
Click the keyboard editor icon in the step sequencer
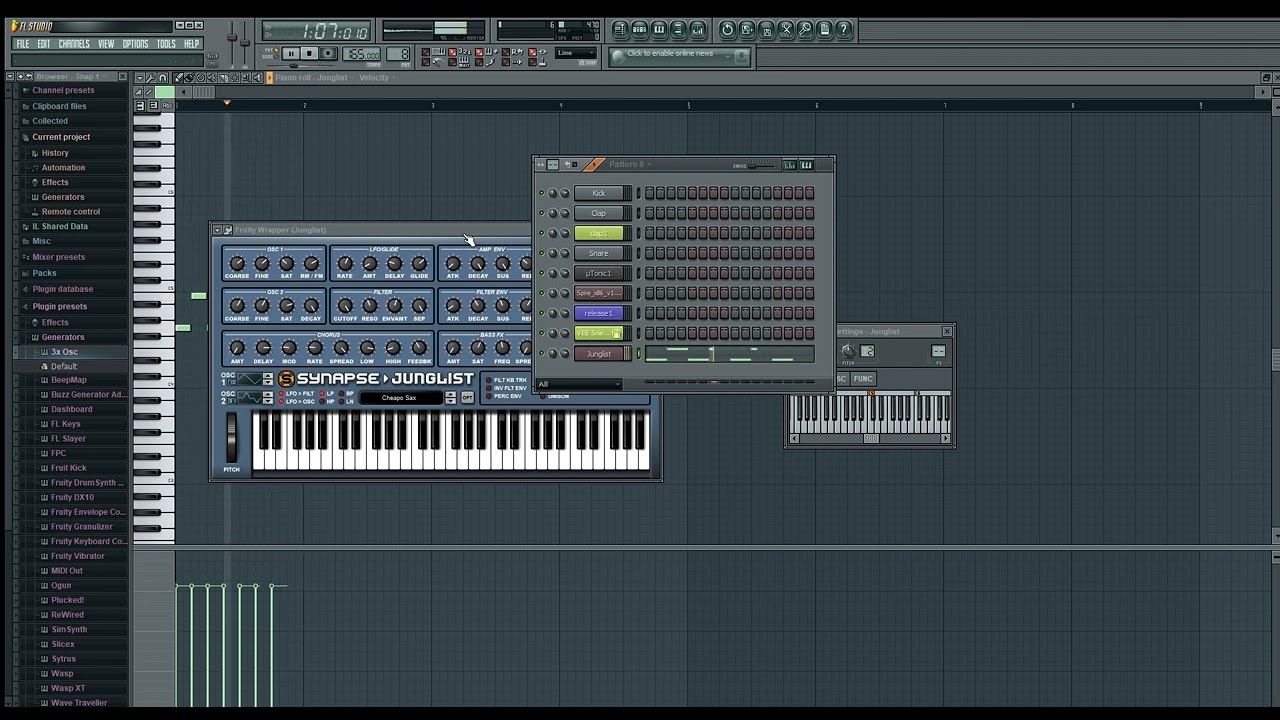(x=806, y=165)
